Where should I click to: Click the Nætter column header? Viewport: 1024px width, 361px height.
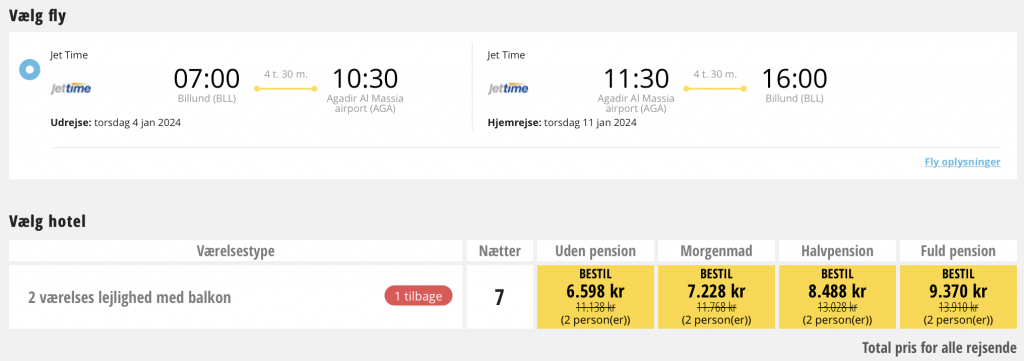[x=500, y=251]
